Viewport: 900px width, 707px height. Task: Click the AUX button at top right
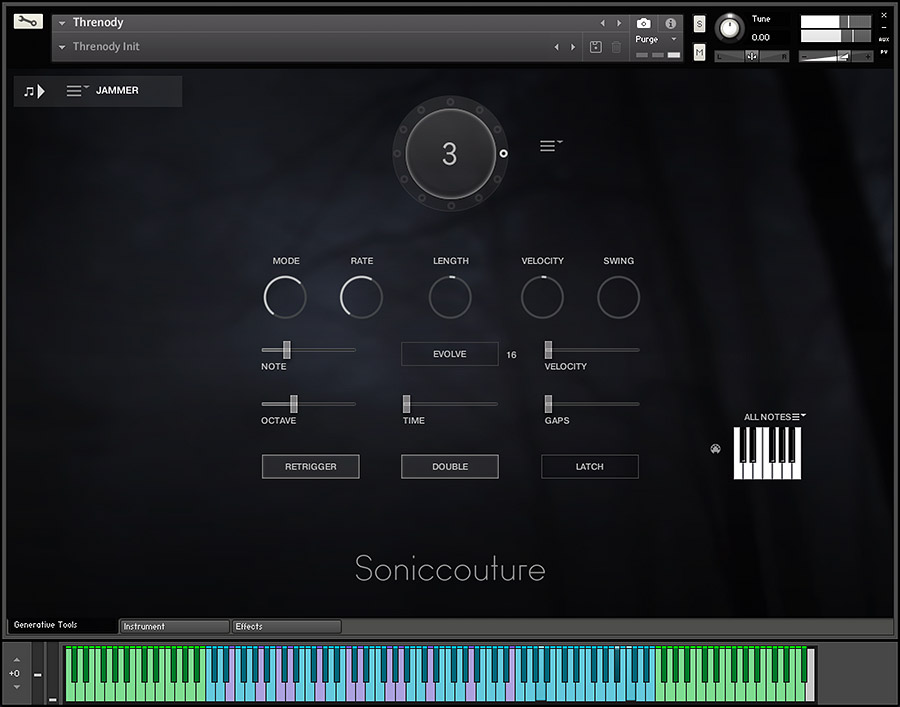coord(884,40)
